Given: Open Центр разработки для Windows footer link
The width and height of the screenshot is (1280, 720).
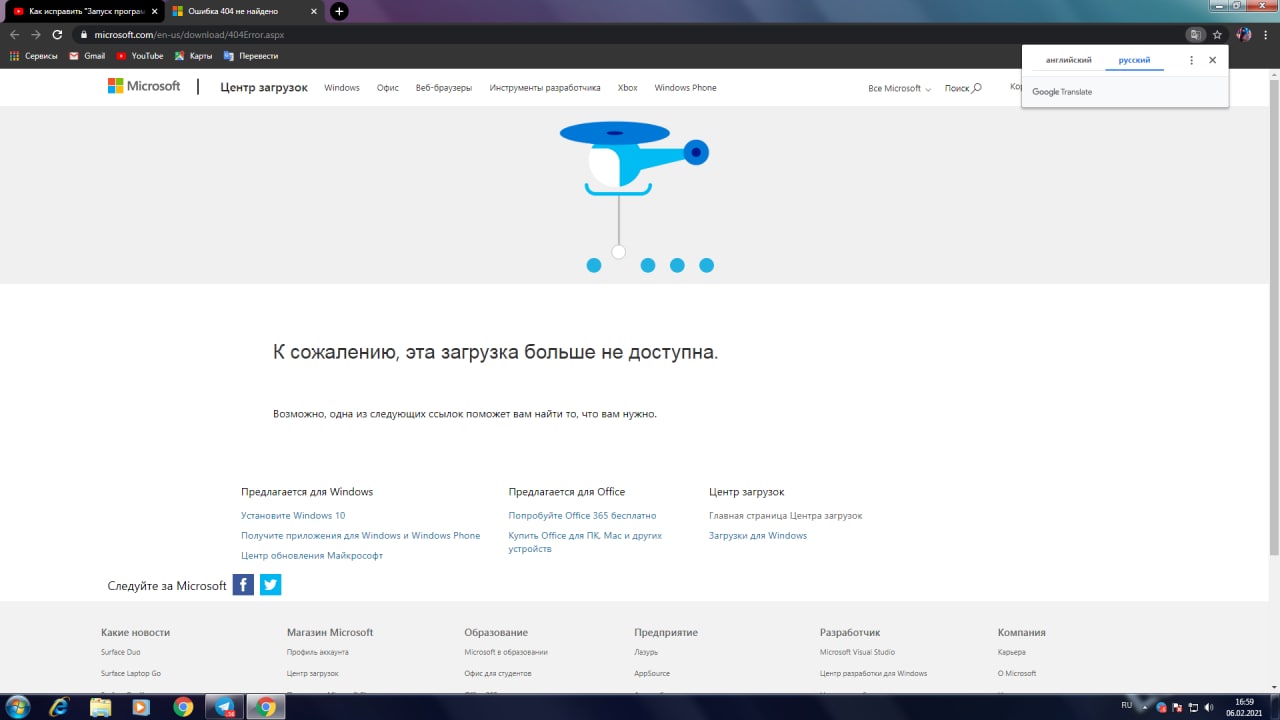Looking at the screenshot, I should tap(873, 673).
